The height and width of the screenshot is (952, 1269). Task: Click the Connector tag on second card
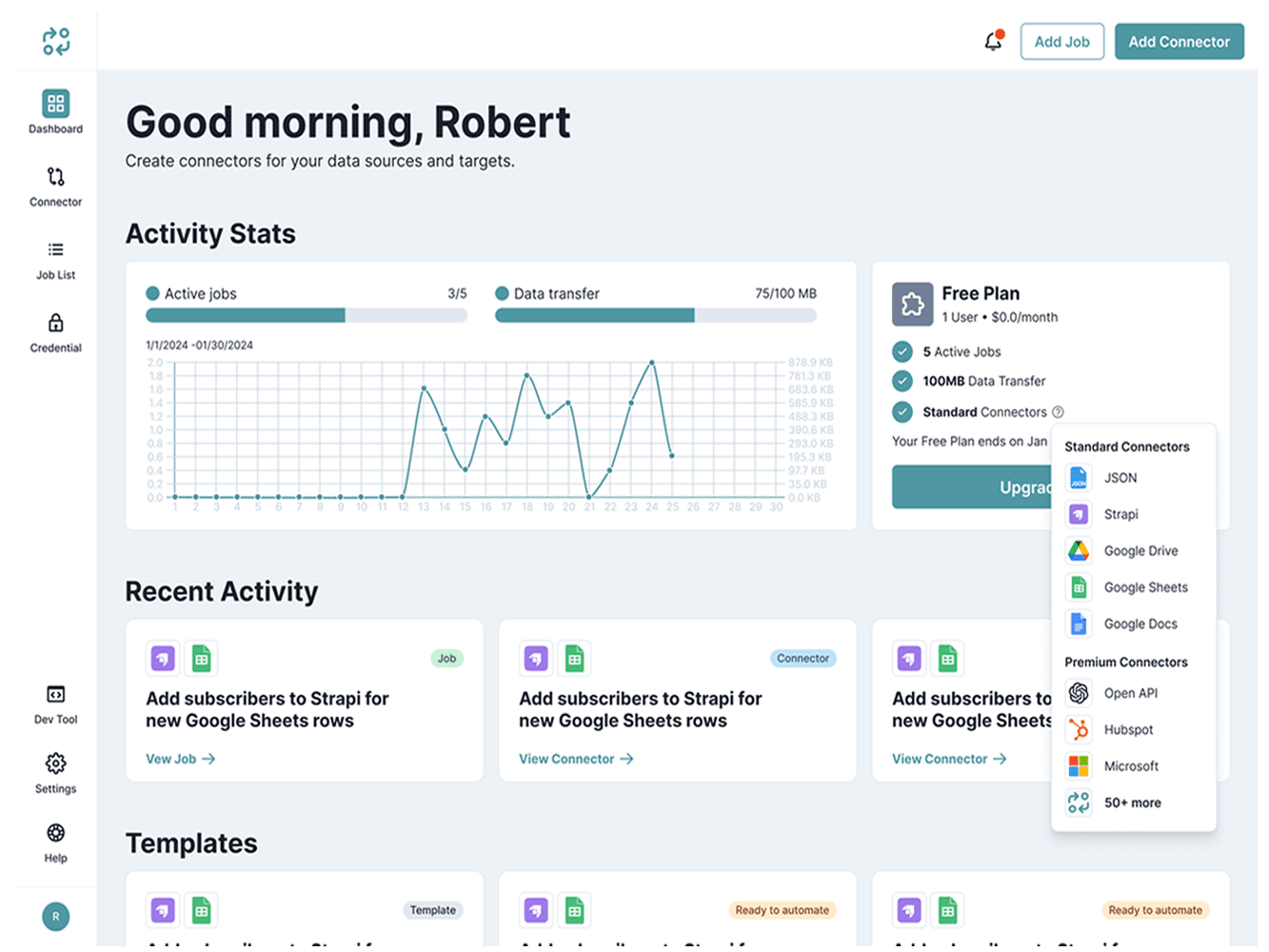803,658
